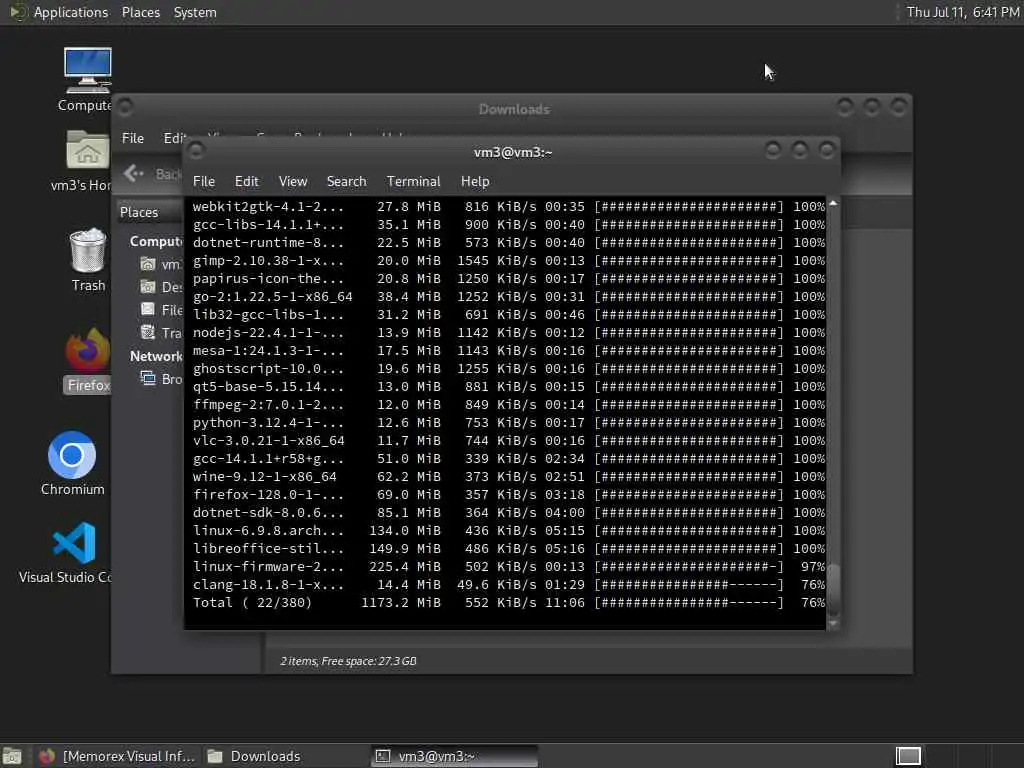Click the linux-firmware-2... progress line
Viewport: 1024px width, 768px height.
pyautogui.click(x=509, y=566)
